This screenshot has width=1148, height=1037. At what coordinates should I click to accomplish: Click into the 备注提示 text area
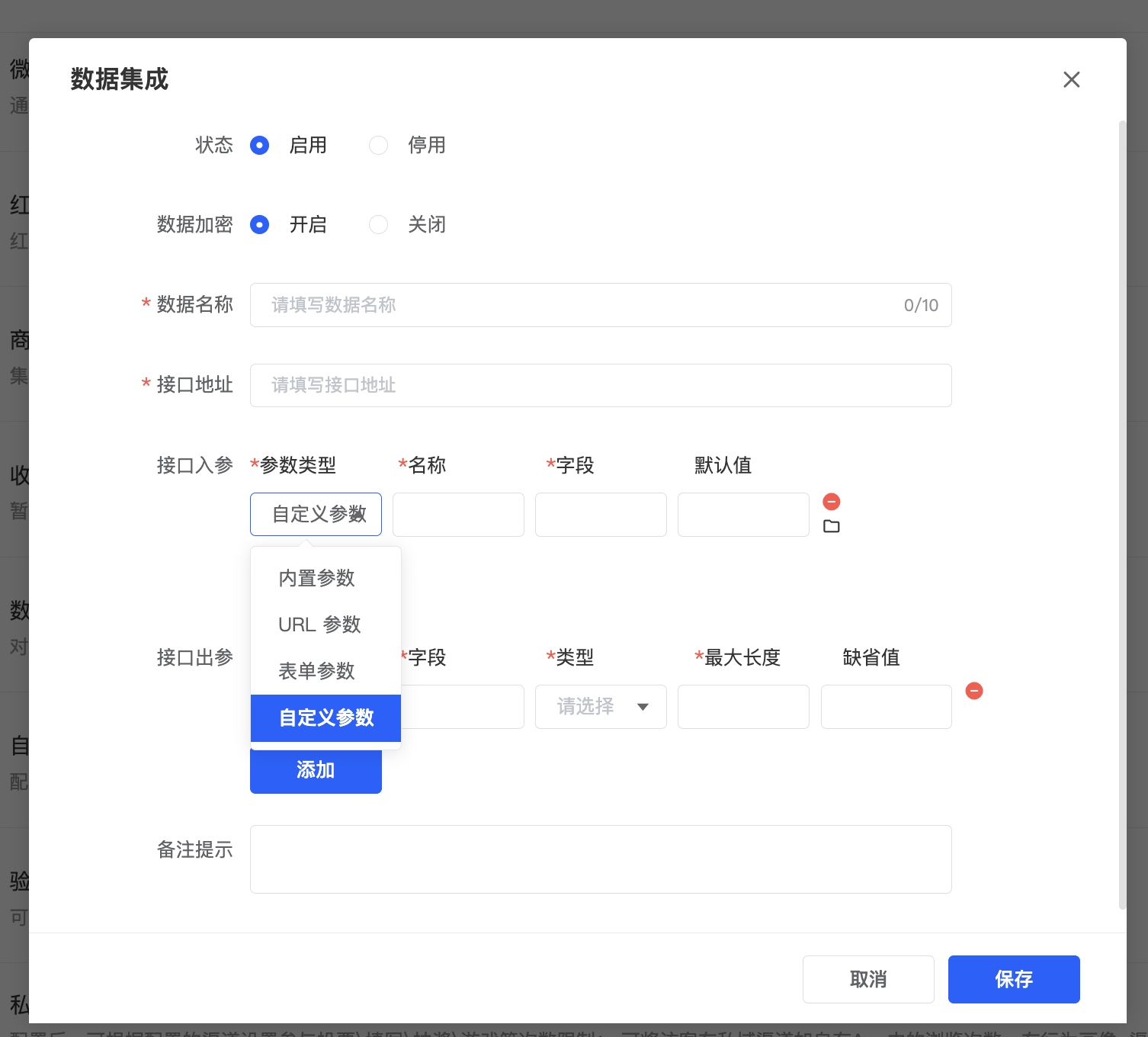[x=601, y=859]
